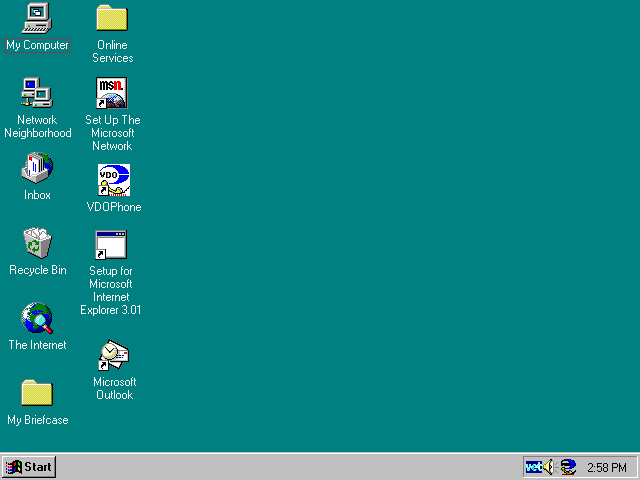This screenshot has height=480, width=640.
Task: Click the VDOPhone tray icon beside clock
Action: pos(568,467)
